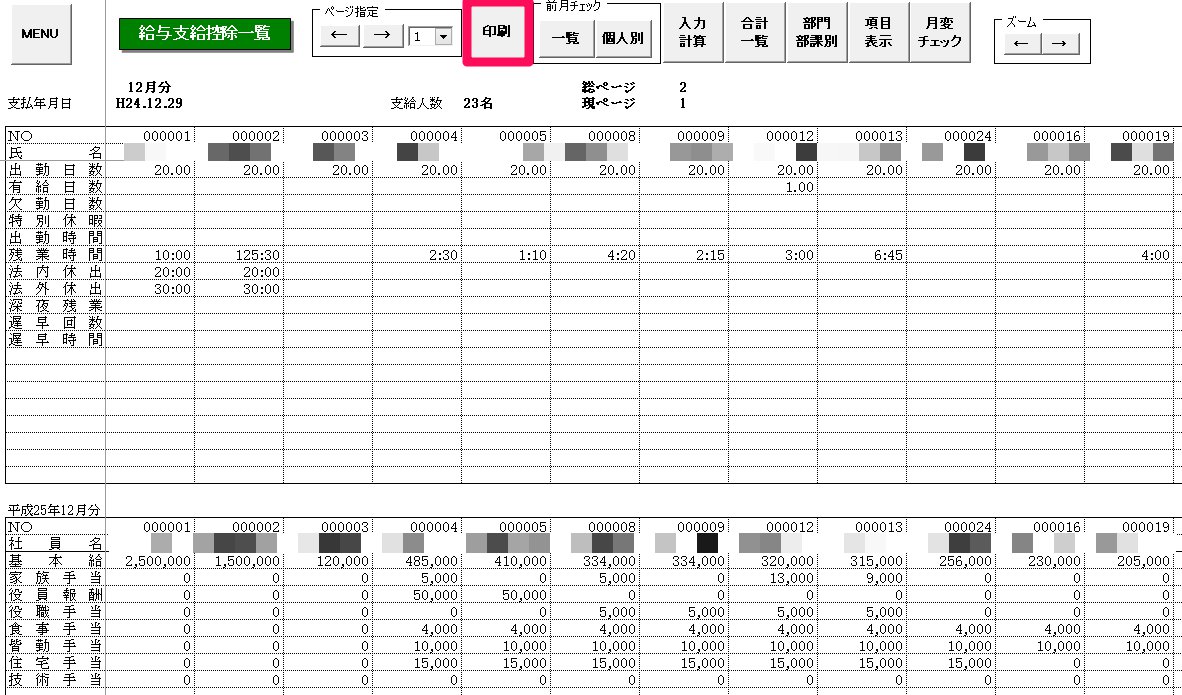Select the 1.00 paid leave cell for 000012

coord(773,188)
